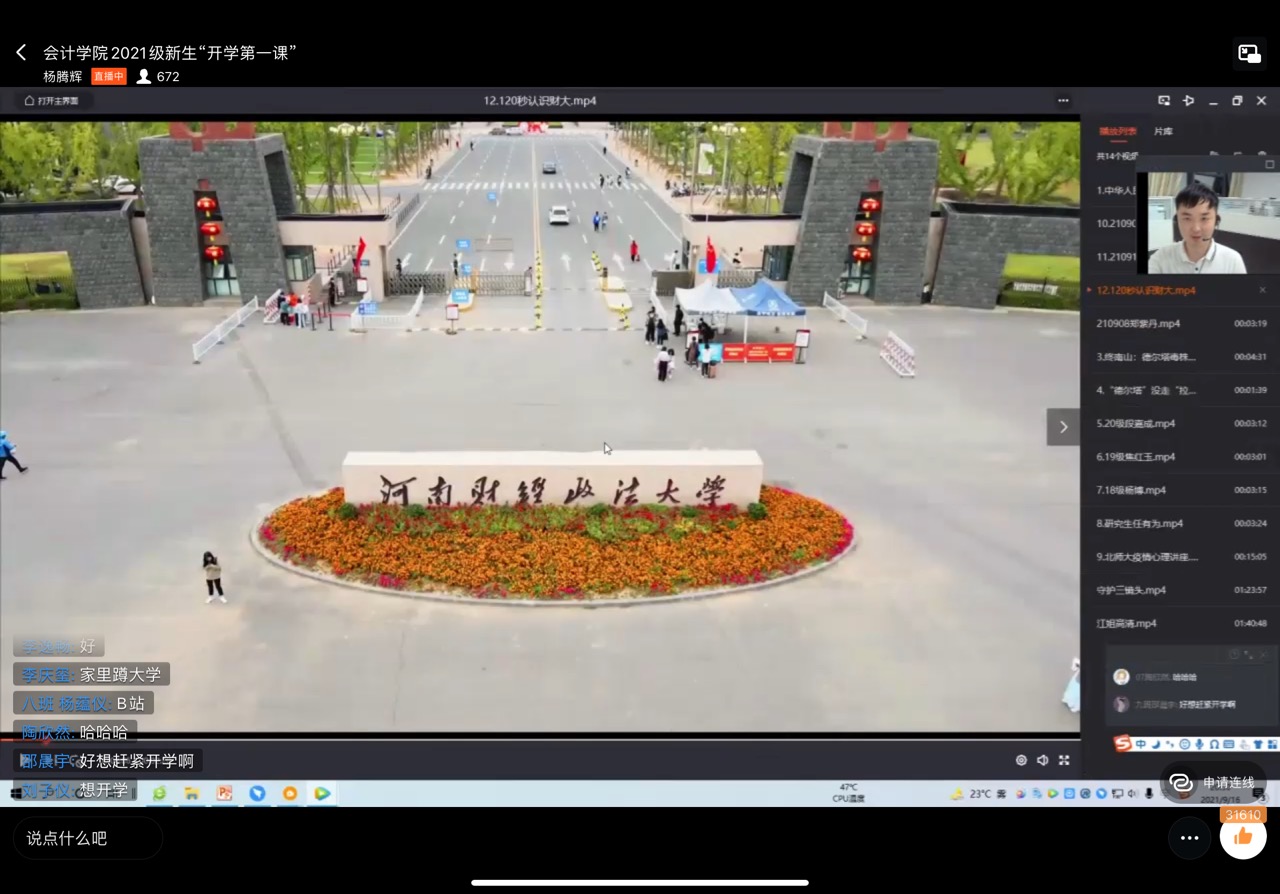This screenshot has width=1280, height=894.
Task: Mute the player volume speaker icon
Action: [x=1042, y=760]
